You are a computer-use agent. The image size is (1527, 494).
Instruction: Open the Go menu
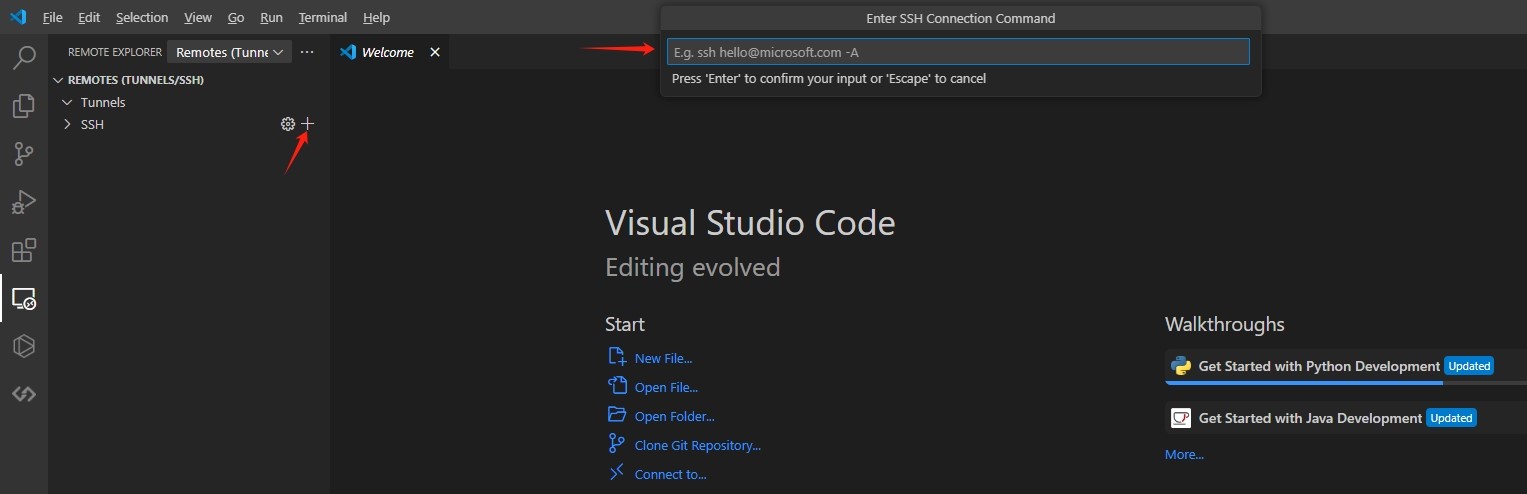pos(236,17)
